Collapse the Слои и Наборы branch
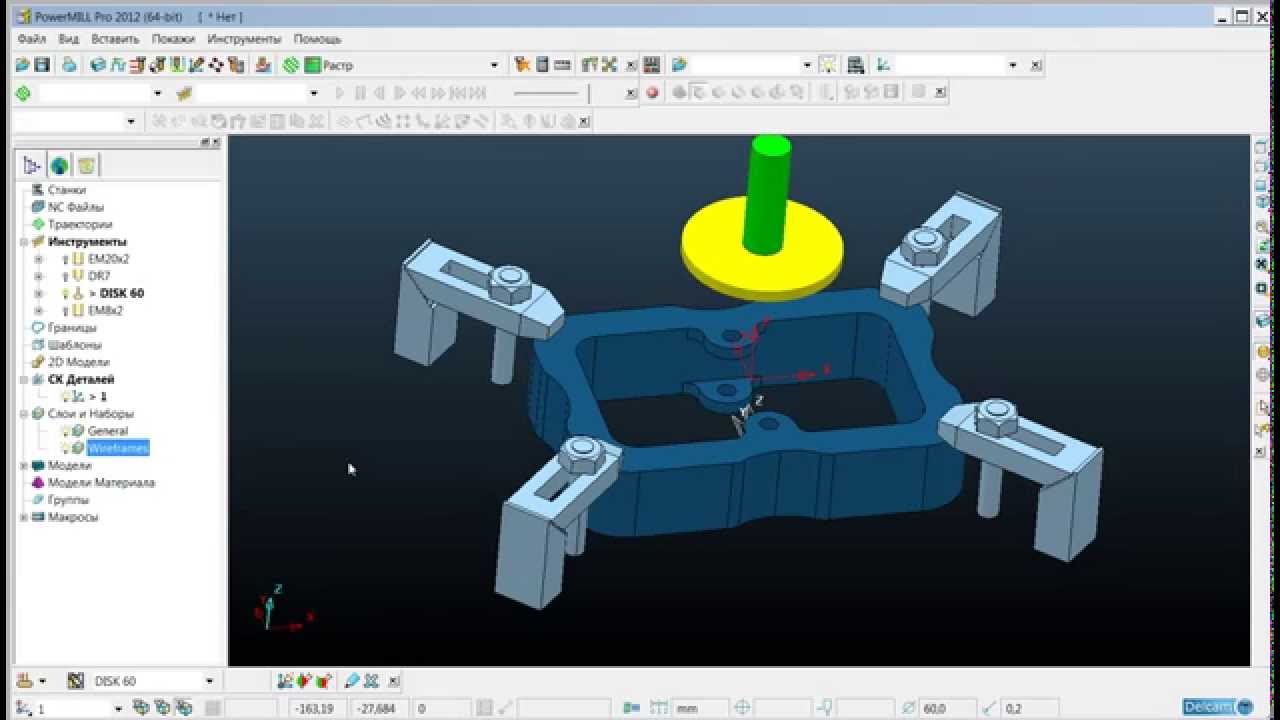Image resolution: width=1280 pixels, height=720 pixels. [x=24, y=414]
